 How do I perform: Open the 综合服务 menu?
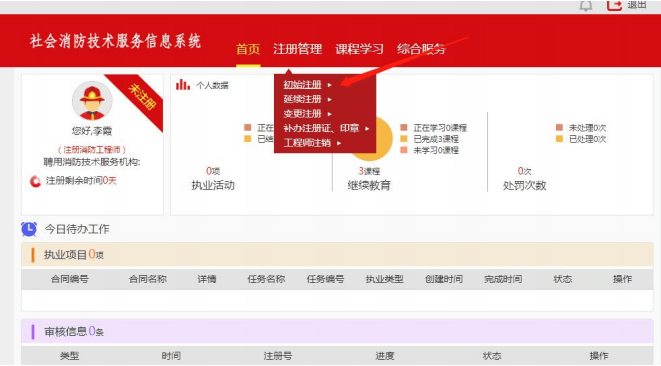point(421,49)
